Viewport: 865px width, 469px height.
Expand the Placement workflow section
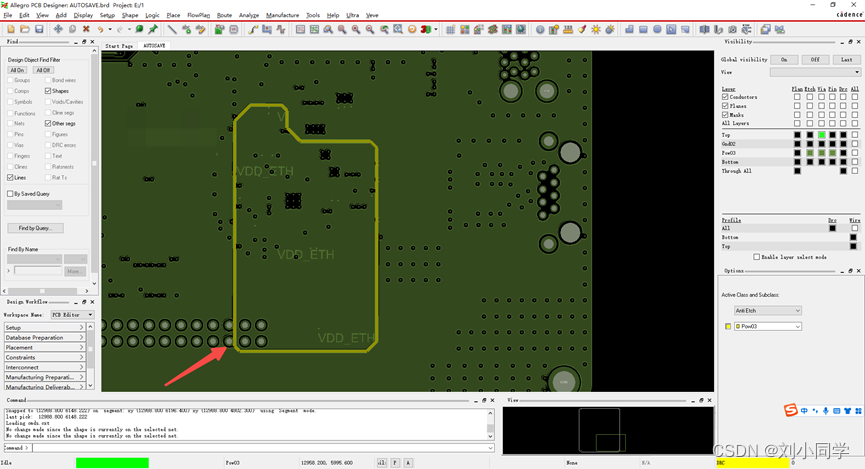pos(45,347)
